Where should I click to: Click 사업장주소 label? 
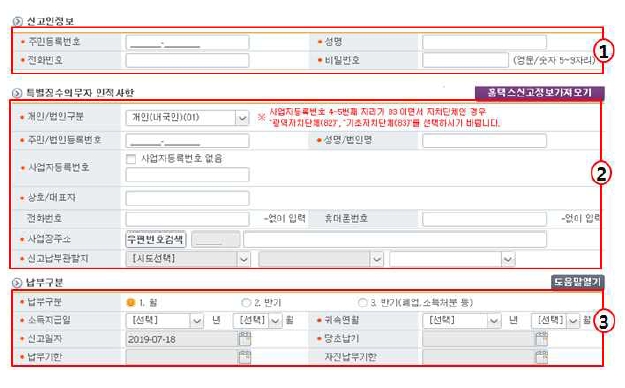click(x=49, y=239)
